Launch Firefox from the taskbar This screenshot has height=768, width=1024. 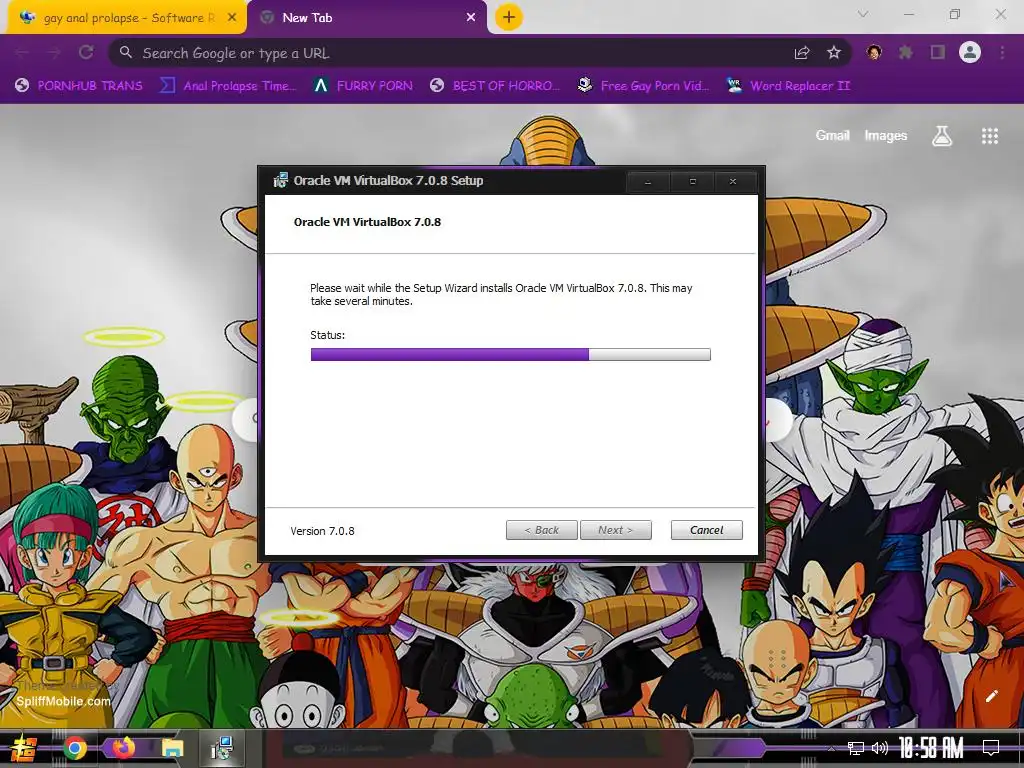click(123, 747)
